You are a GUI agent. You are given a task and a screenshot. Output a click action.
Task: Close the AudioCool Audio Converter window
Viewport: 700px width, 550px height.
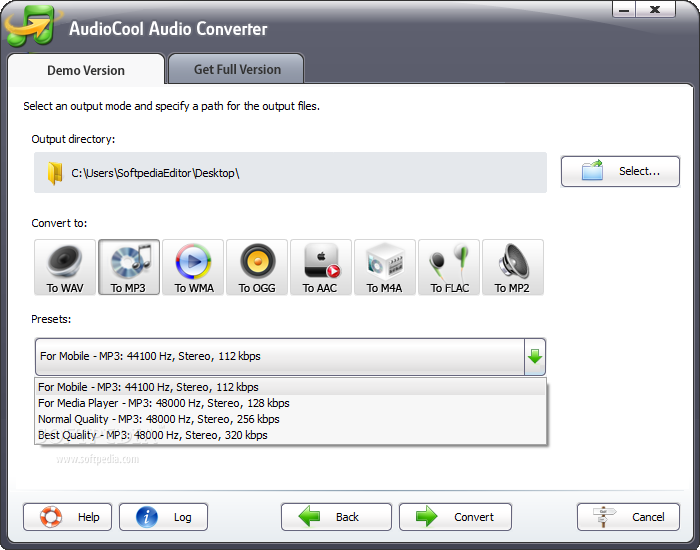click(x=655, y=10)
